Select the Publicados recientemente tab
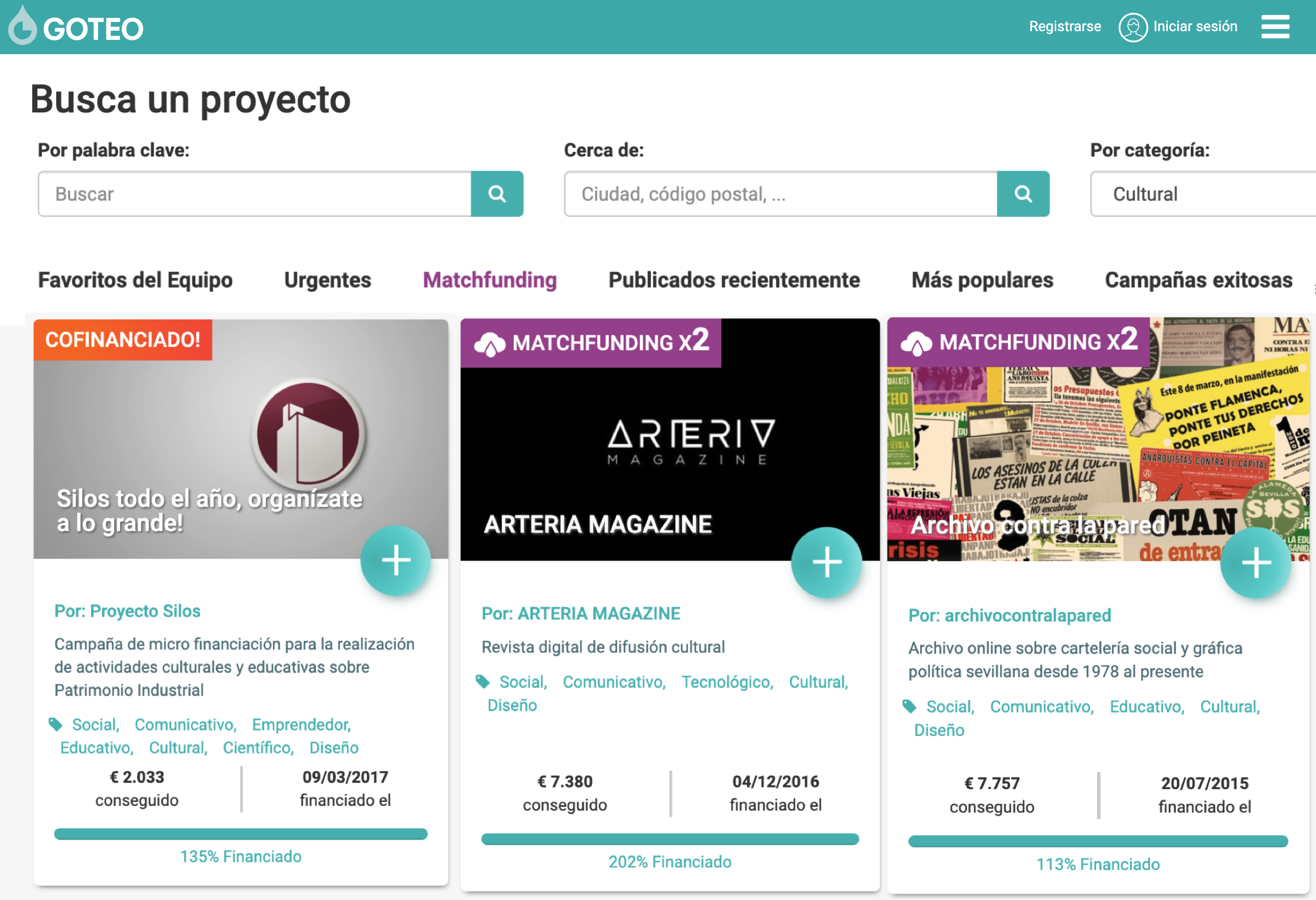The width and height of the screenshot is (1316, 900). click(x=734, y=280)
